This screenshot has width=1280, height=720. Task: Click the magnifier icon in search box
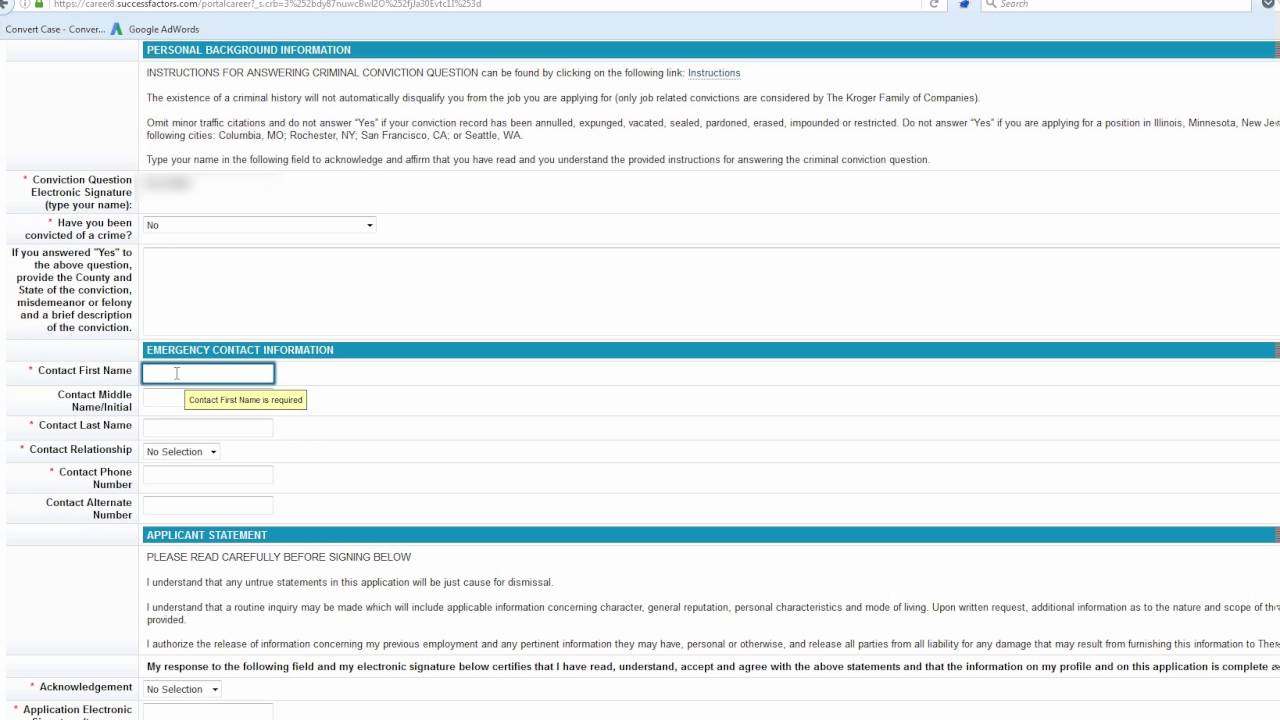click(990, 4)
